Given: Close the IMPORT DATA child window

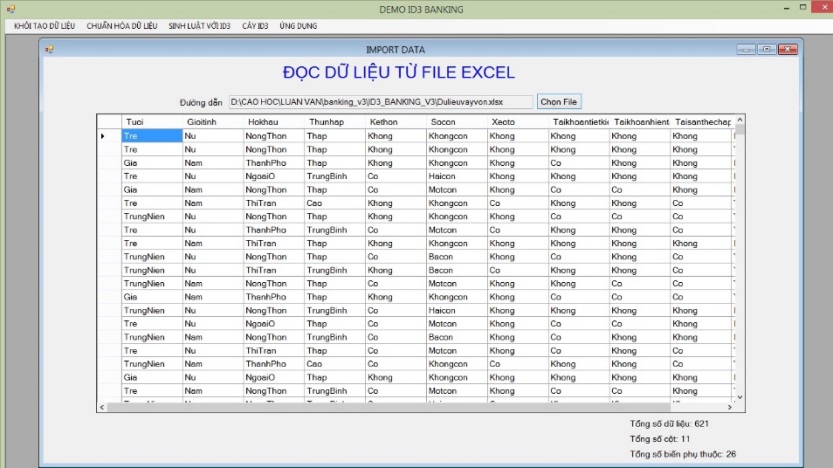Looking at the screenshot, I should 787,49.
